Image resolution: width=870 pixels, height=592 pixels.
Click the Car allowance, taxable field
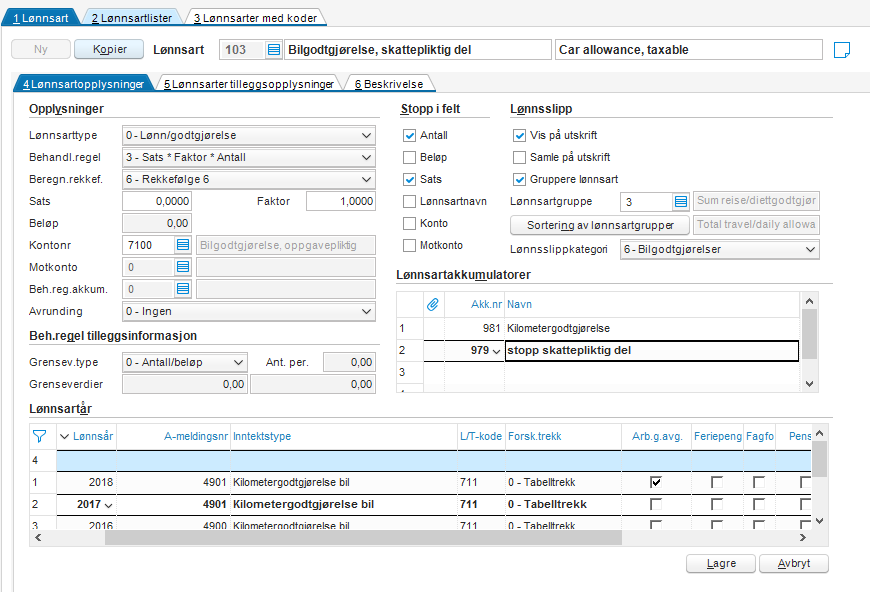coord(689,50)
